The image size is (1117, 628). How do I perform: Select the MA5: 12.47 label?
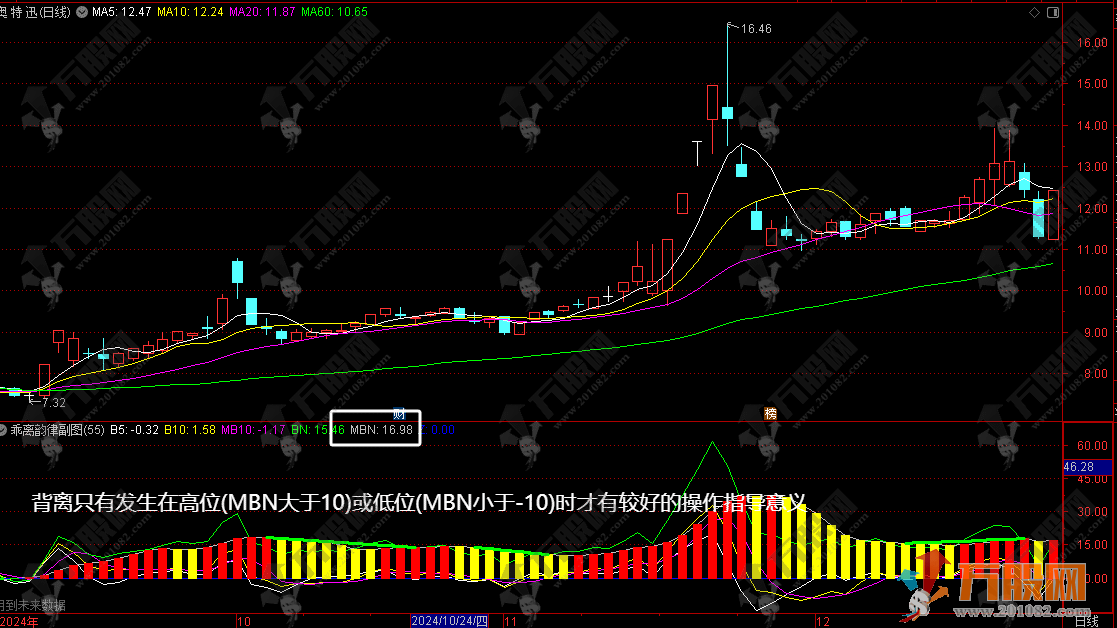(121, 12)
